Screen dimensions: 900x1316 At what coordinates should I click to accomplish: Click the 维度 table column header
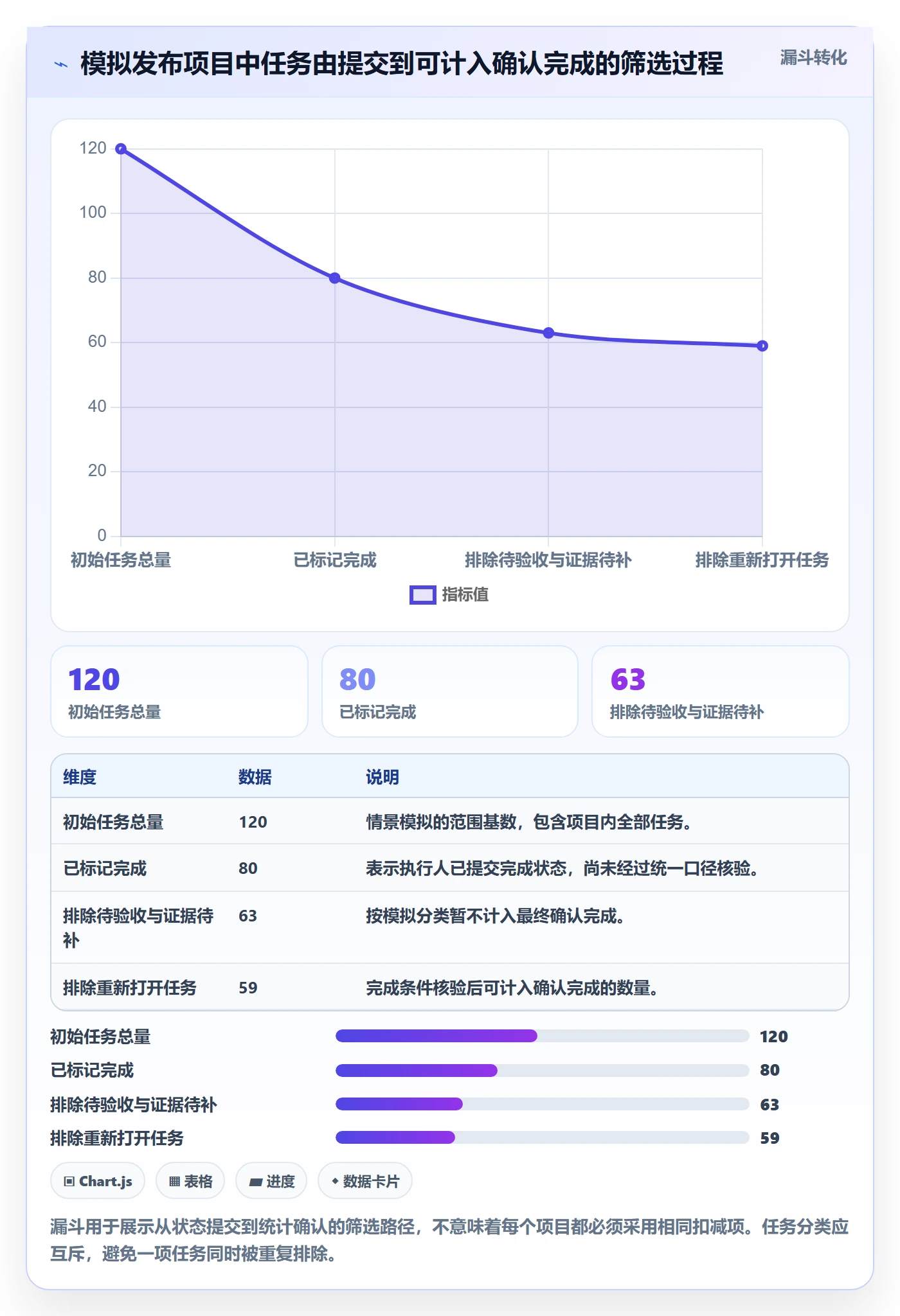pos(80,777)
